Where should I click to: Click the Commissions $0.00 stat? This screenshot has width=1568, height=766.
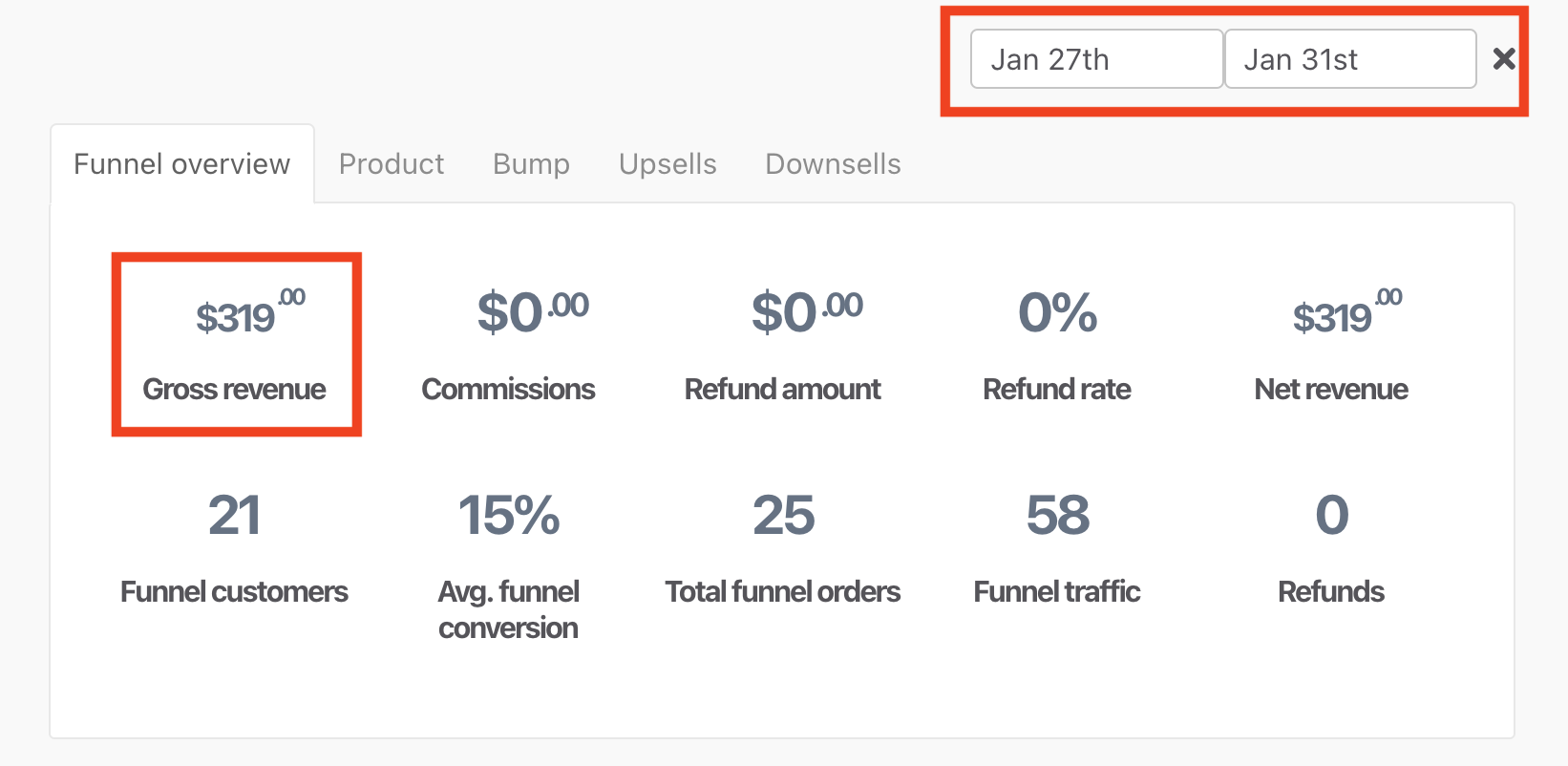tap(509, 313)
